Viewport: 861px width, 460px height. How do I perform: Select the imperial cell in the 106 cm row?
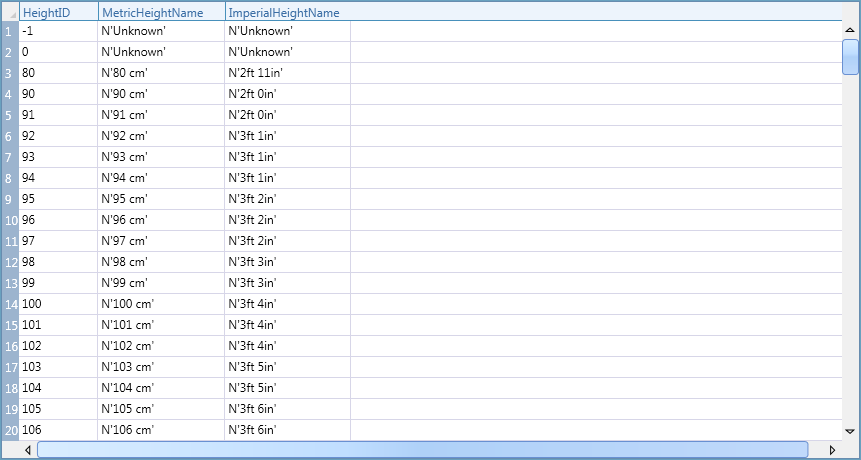[x=288, y=430]
